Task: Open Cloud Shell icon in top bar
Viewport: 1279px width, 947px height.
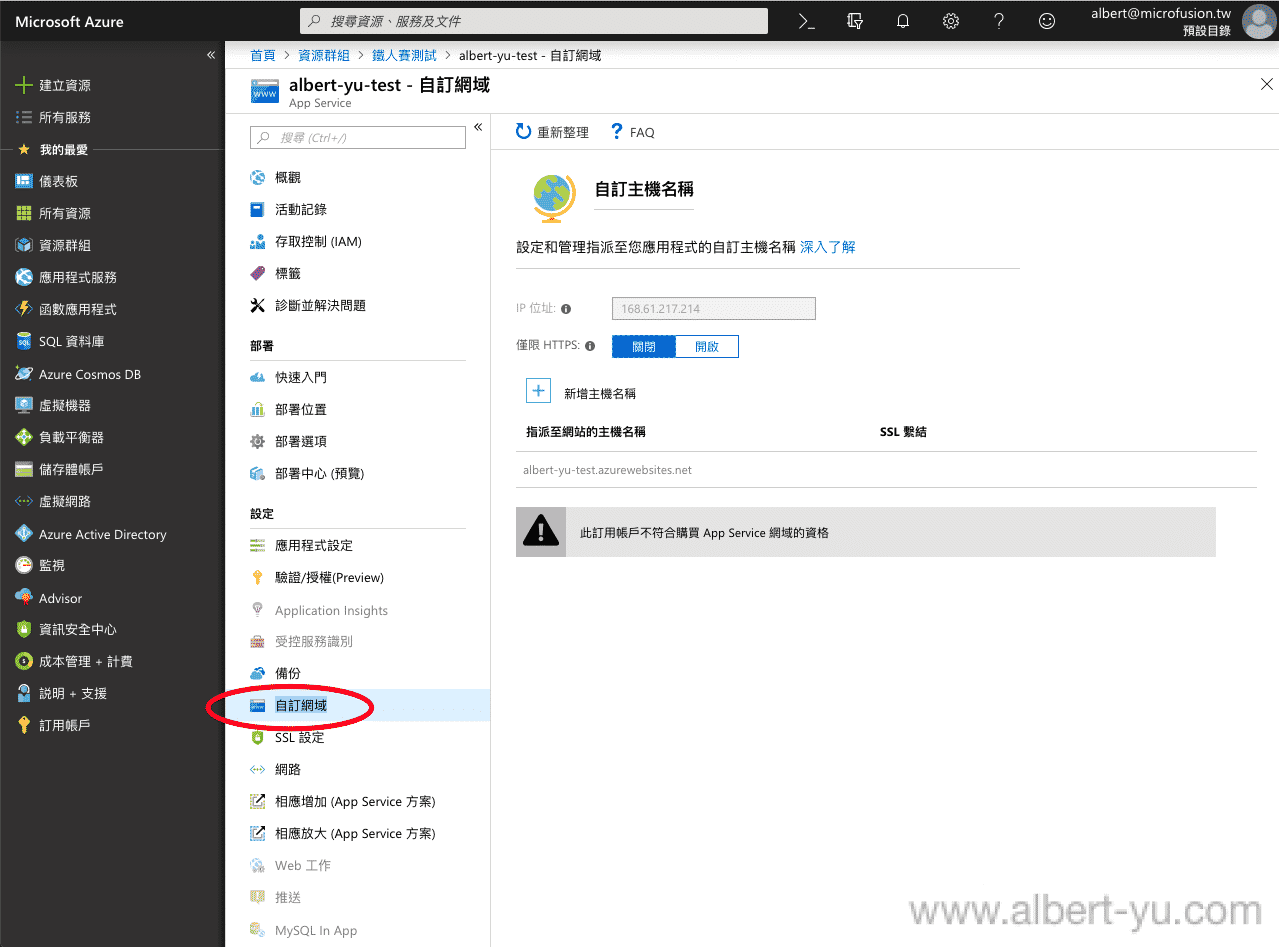Action: (806, 21)
